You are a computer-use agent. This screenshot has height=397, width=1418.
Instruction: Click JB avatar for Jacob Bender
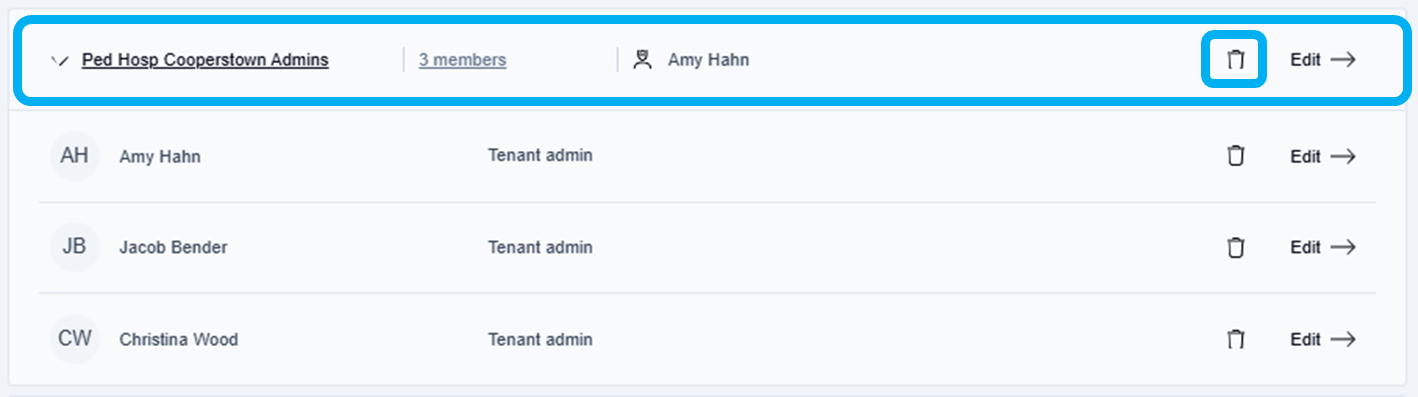tap(75, 247)
